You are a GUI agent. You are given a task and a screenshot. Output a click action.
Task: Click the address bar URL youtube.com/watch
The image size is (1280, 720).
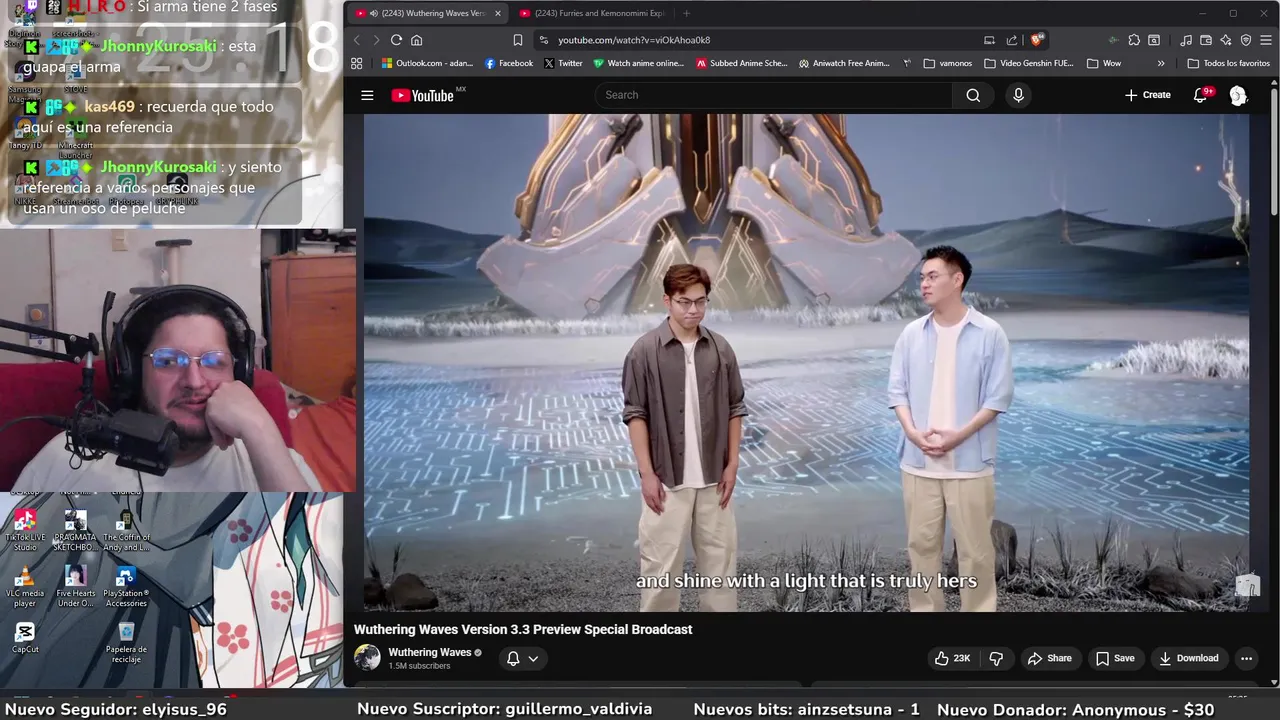point(634,40)
